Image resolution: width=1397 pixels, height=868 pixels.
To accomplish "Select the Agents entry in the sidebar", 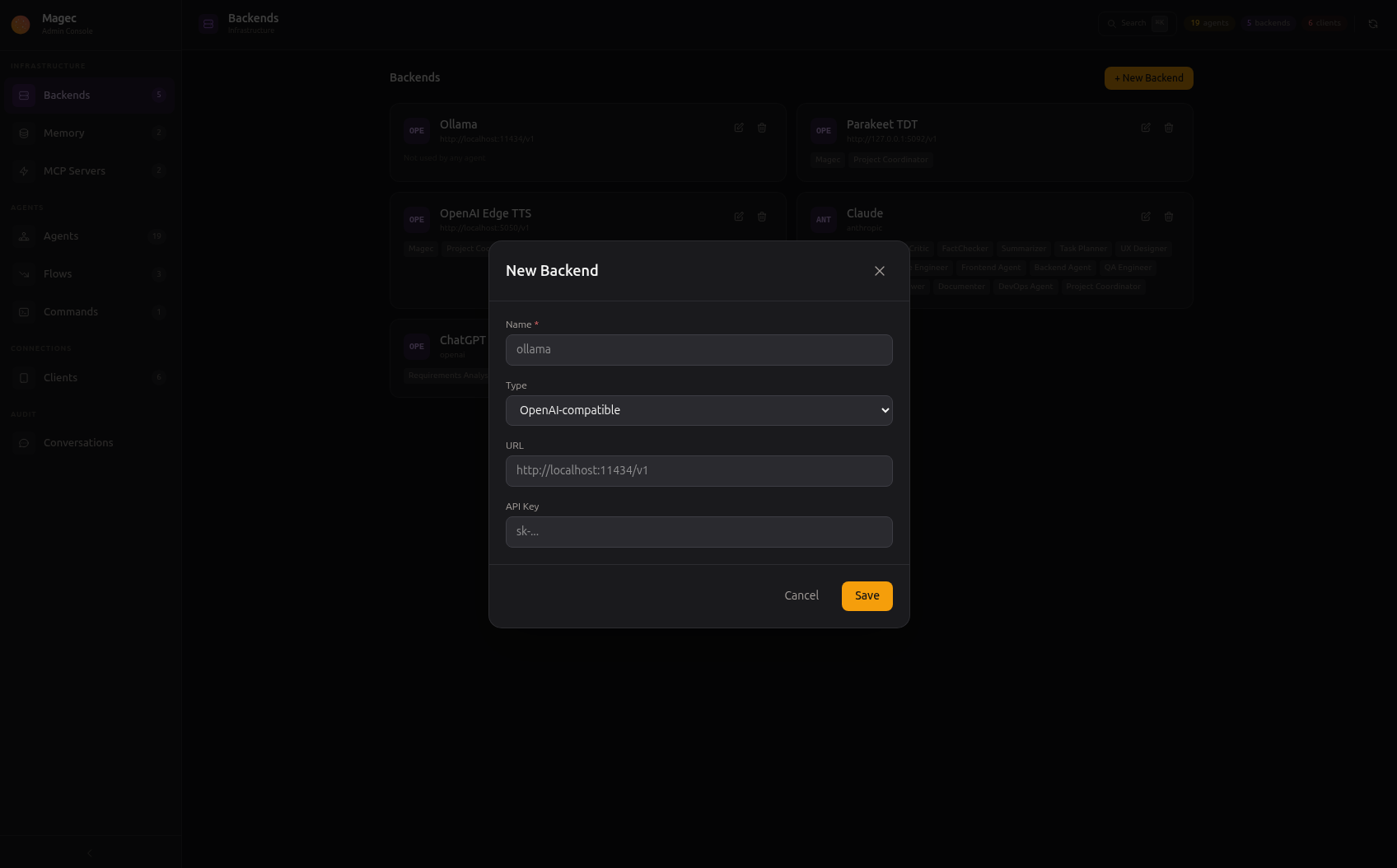I will point(61,236).
